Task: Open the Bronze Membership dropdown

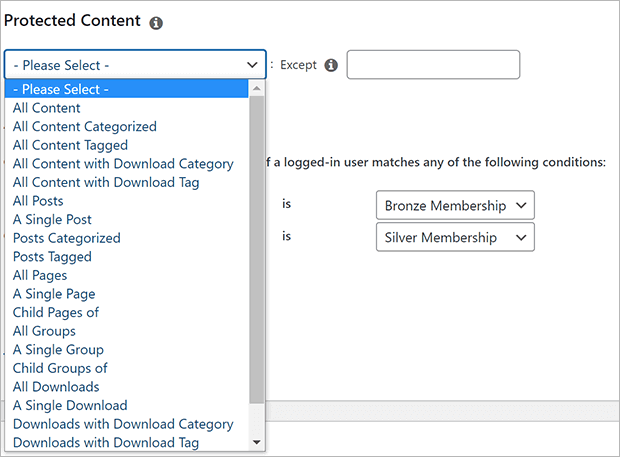Action: point(455,205)
